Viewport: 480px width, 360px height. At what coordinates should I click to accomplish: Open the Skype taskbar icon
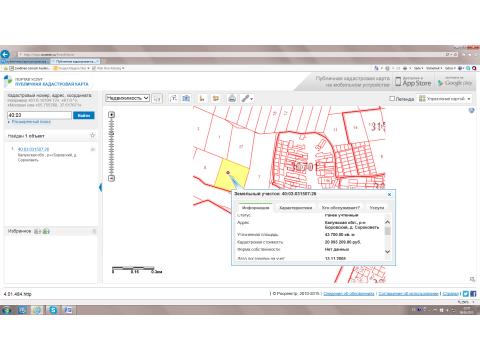(x=53, y=310)
